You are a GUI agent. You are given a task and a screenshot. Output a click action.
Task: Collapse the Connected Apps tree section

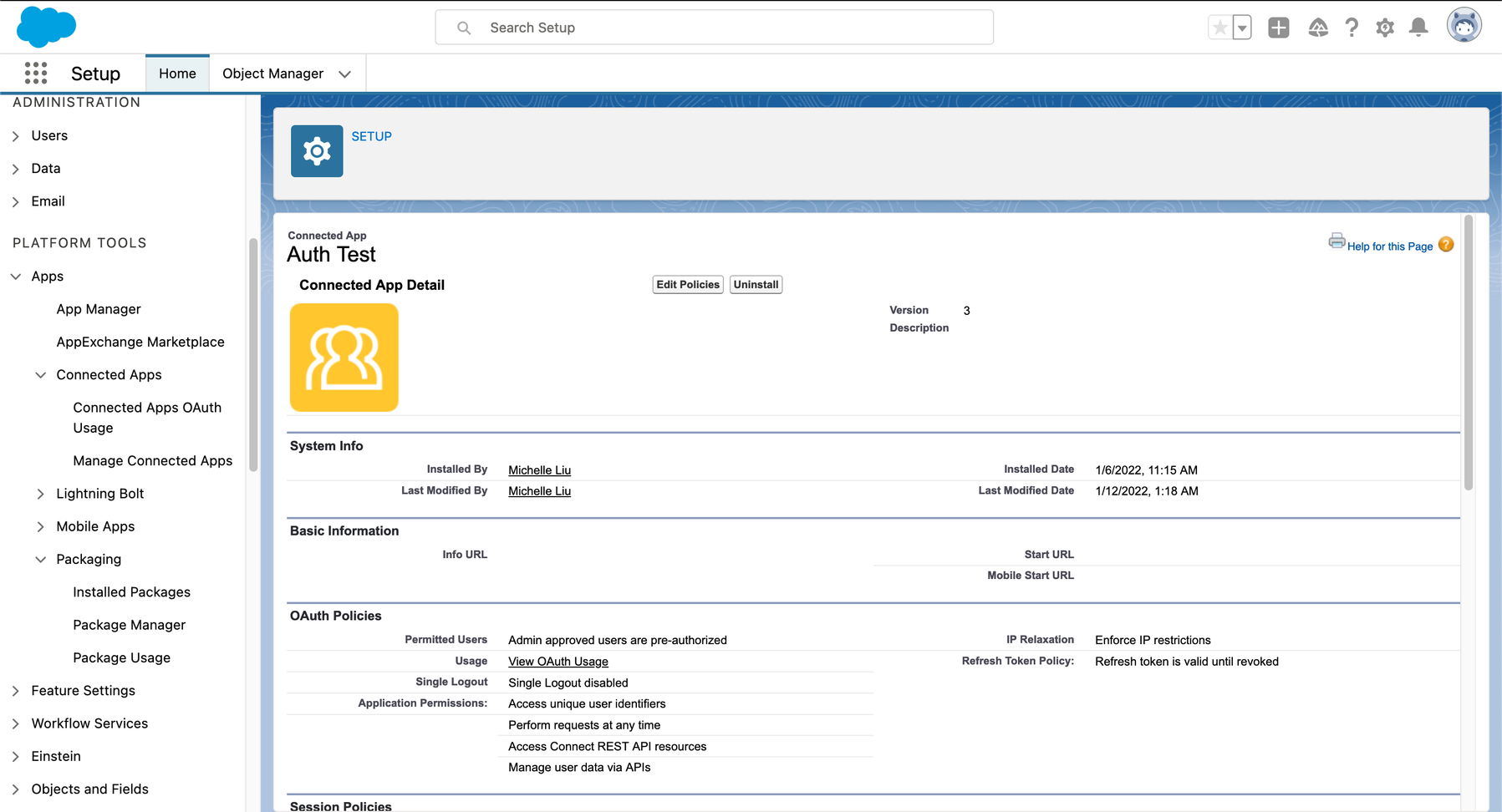(x=40, y=375)
